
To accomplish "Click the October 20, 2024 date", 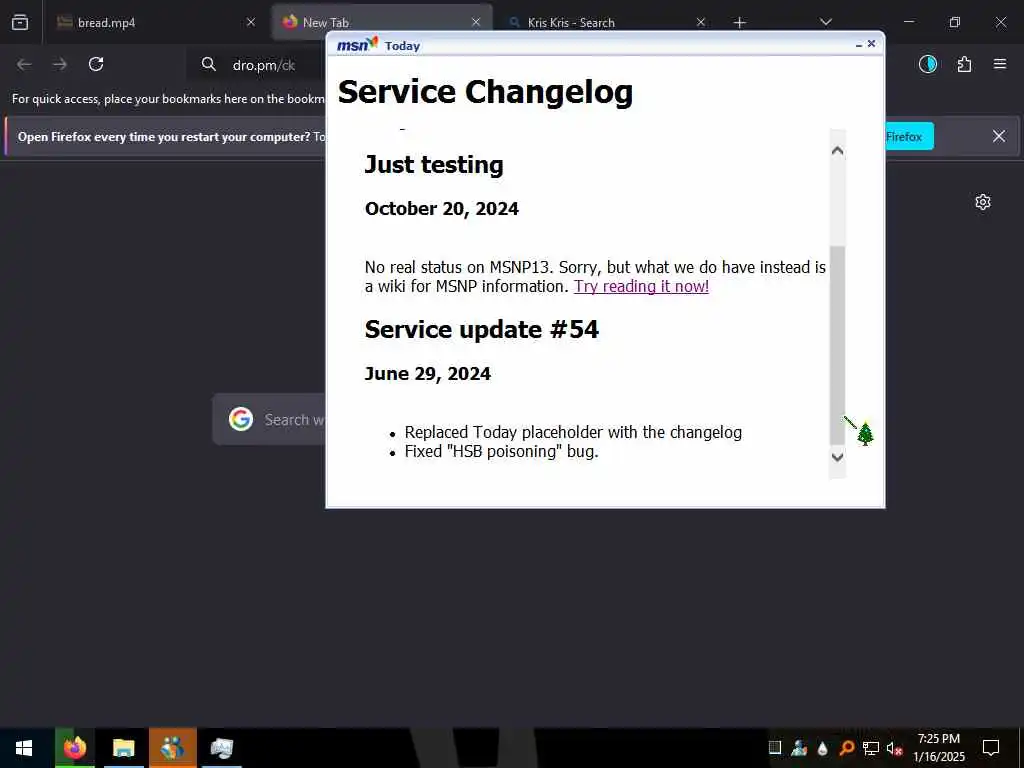I will [442, 209].
